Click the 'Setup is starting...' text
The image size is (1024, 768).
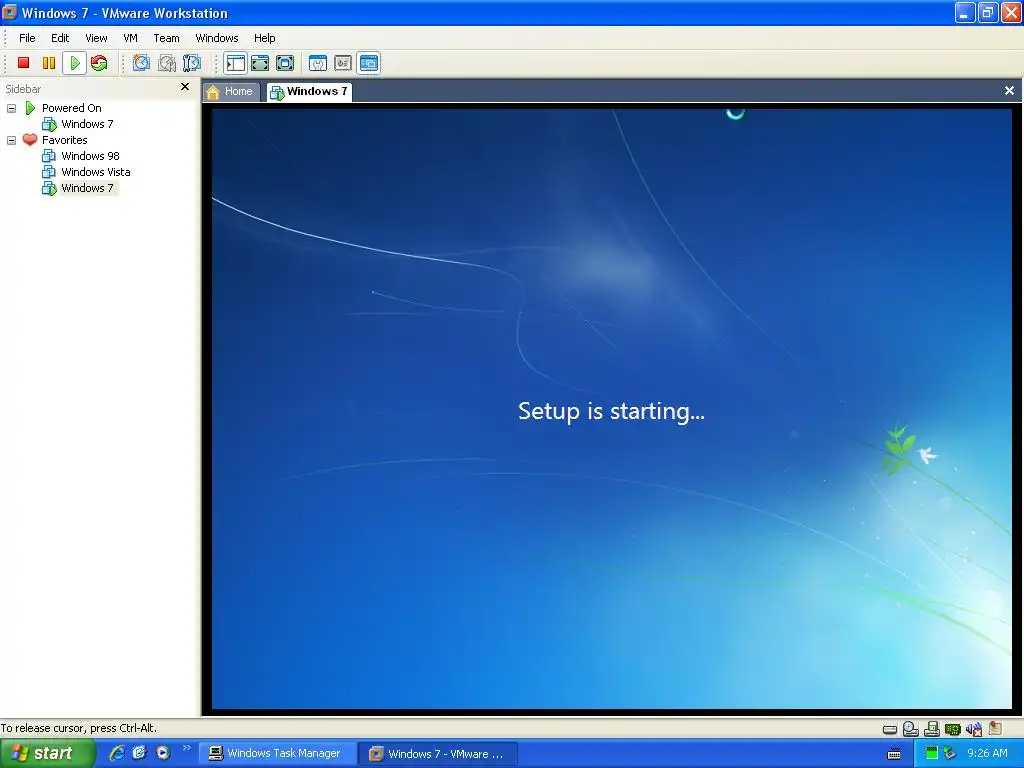(x=611, y=411)
